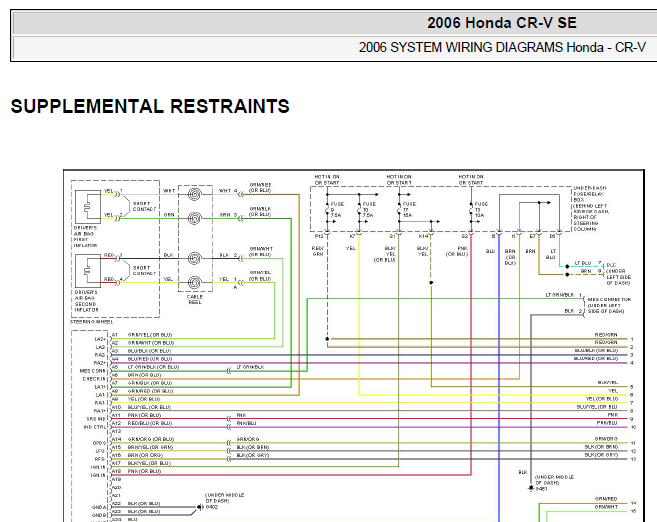Click the G451 ground symbol
The height and width of the screenshot is (522, 657).
pyautogui.click(x=531, y=488)
